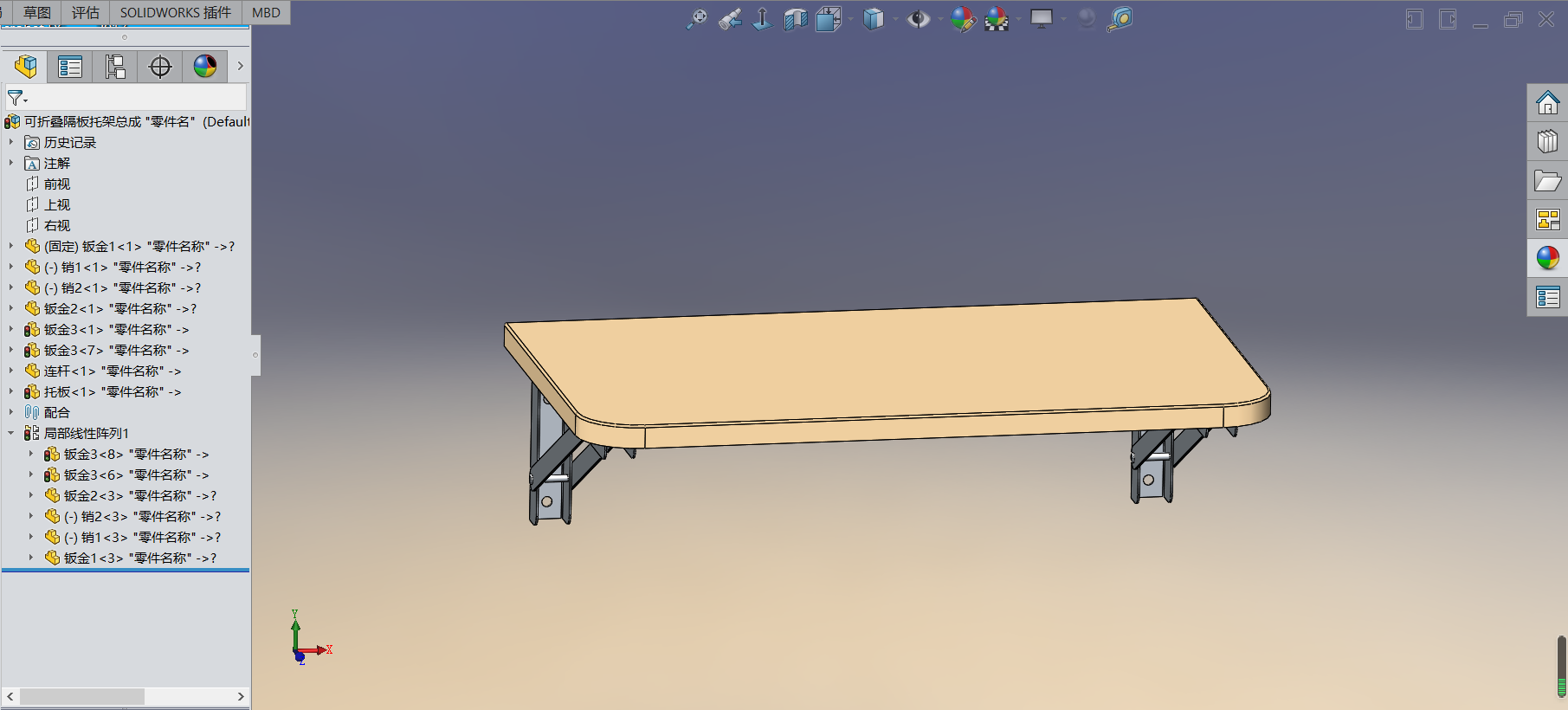Open Design Library in task pane
This screenshot has height=710, width=1568.
pyautogui.click(x=1547, y=142)
